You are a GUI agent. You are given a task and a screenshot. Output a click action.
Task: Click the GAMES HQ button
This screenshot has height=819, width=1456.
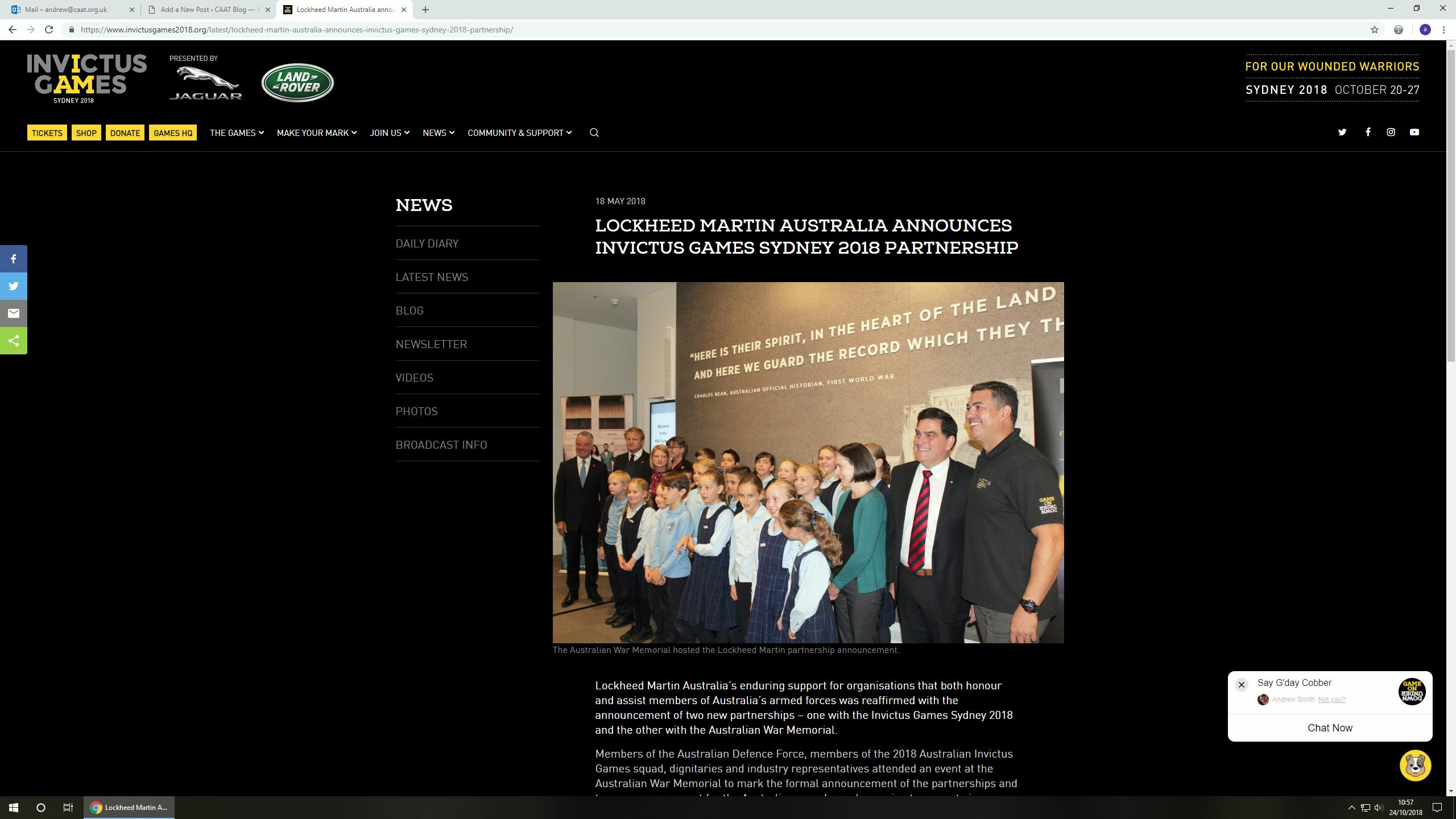173,133
